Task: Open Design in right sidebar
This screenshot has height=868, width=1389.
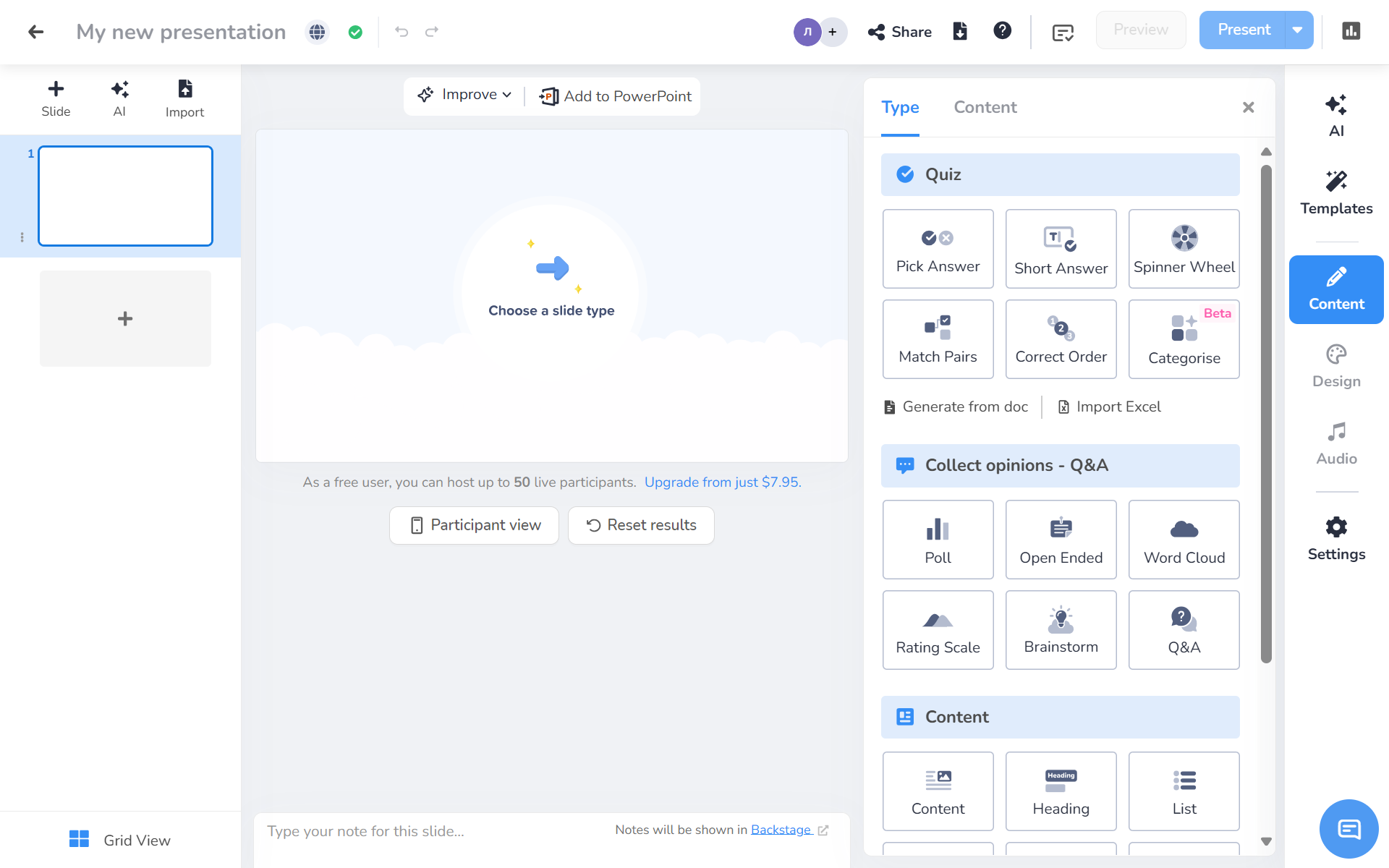Action: (x=1336, y=367)
